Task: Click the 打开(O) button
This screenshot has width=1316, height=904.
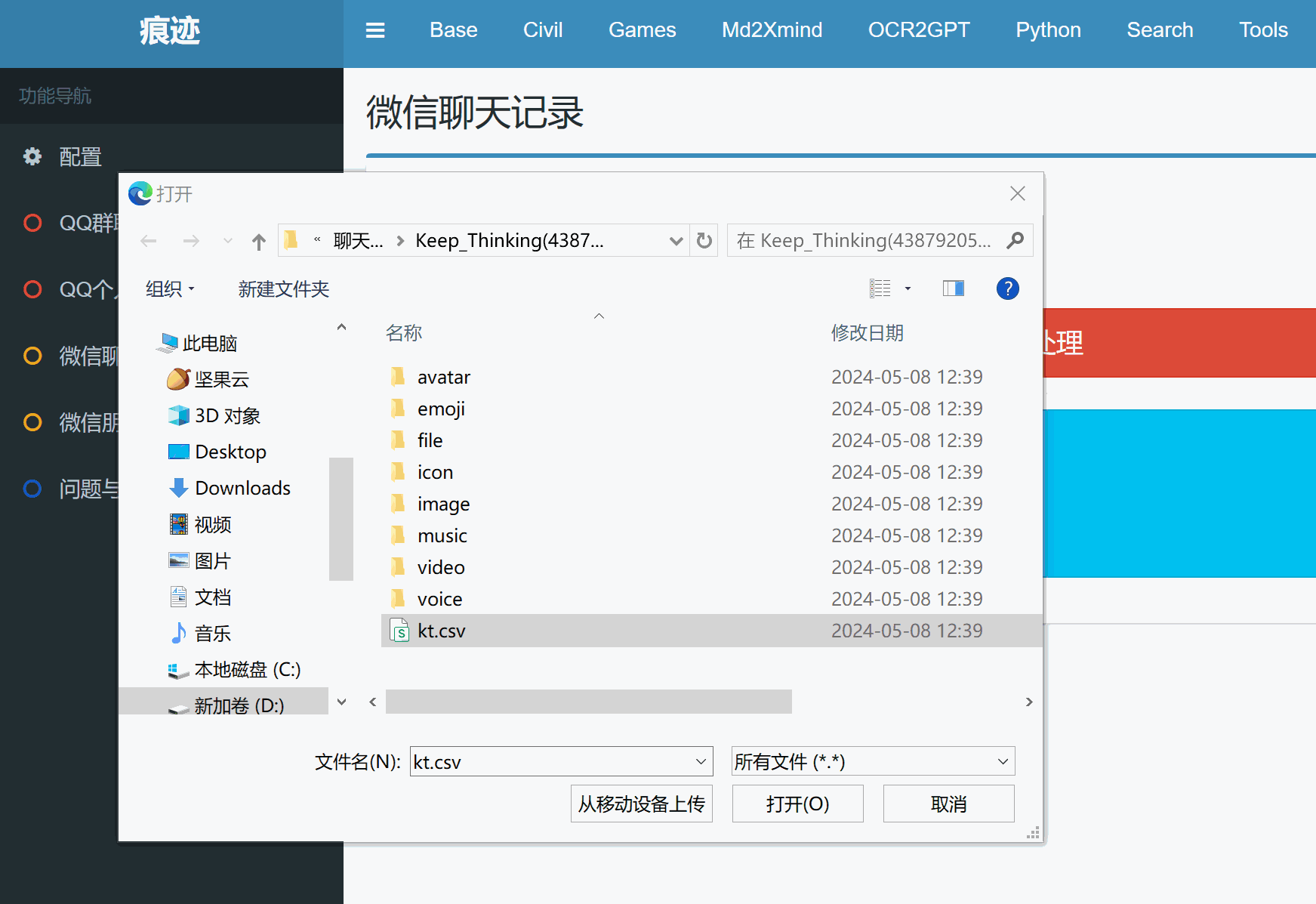Action: [x=797, y=804]
